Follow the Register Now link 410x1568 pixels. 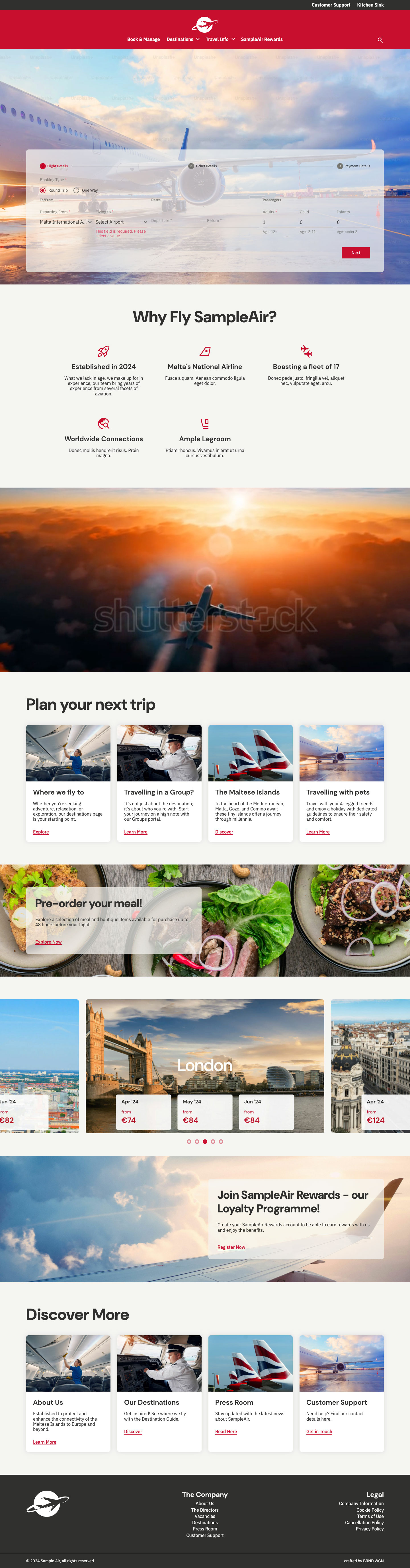tap(231, 1247)
